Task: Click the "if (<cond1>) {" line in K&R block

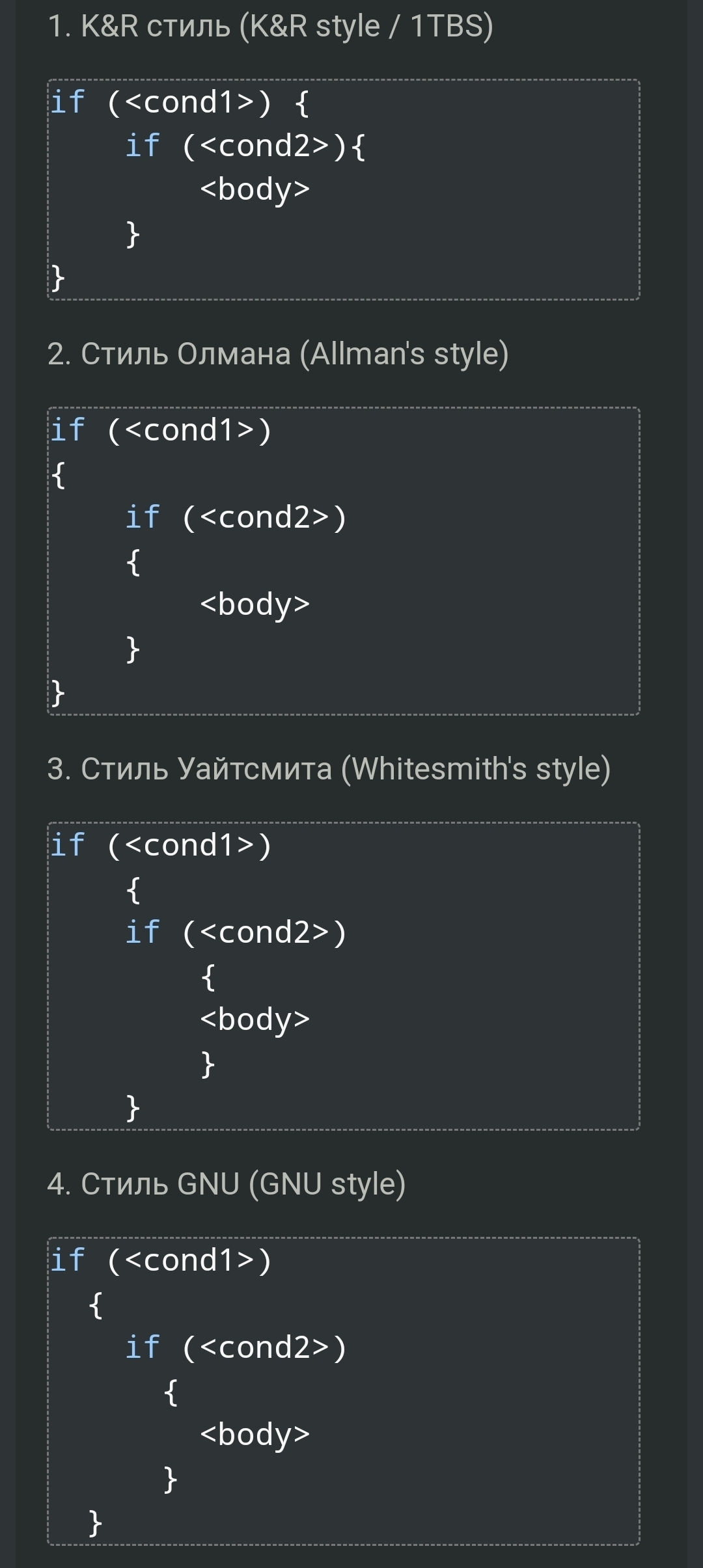Action: pos(180,103)
